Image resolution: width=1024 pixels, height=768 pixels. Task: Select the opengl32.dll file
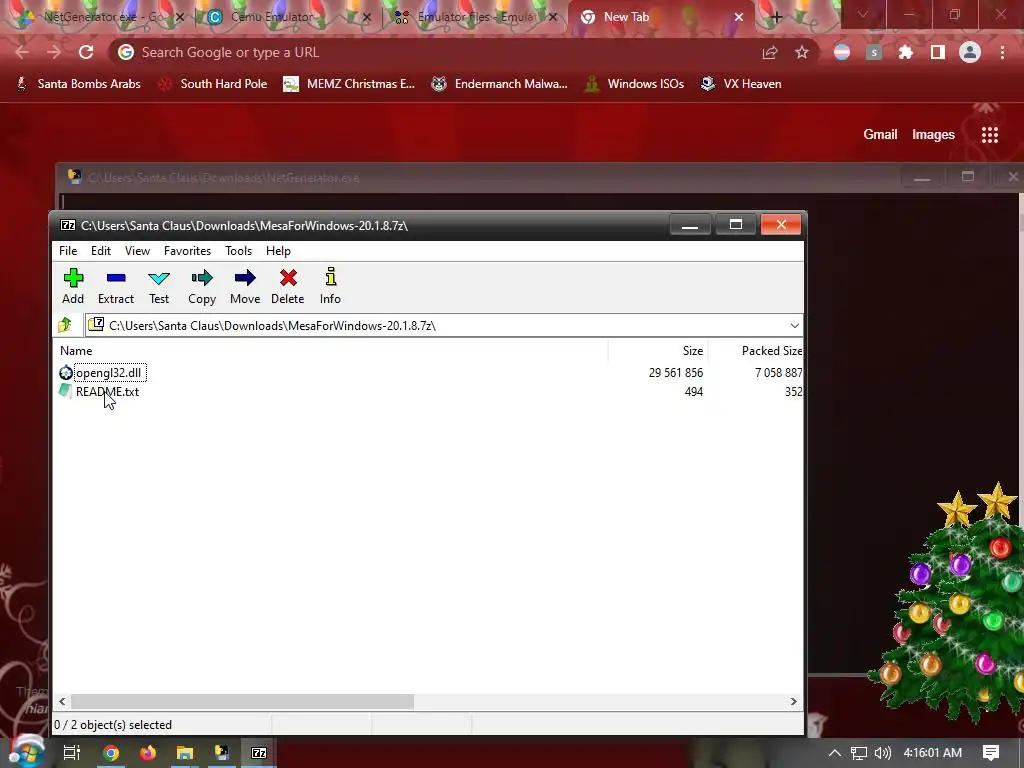click(x=108, y=373)
